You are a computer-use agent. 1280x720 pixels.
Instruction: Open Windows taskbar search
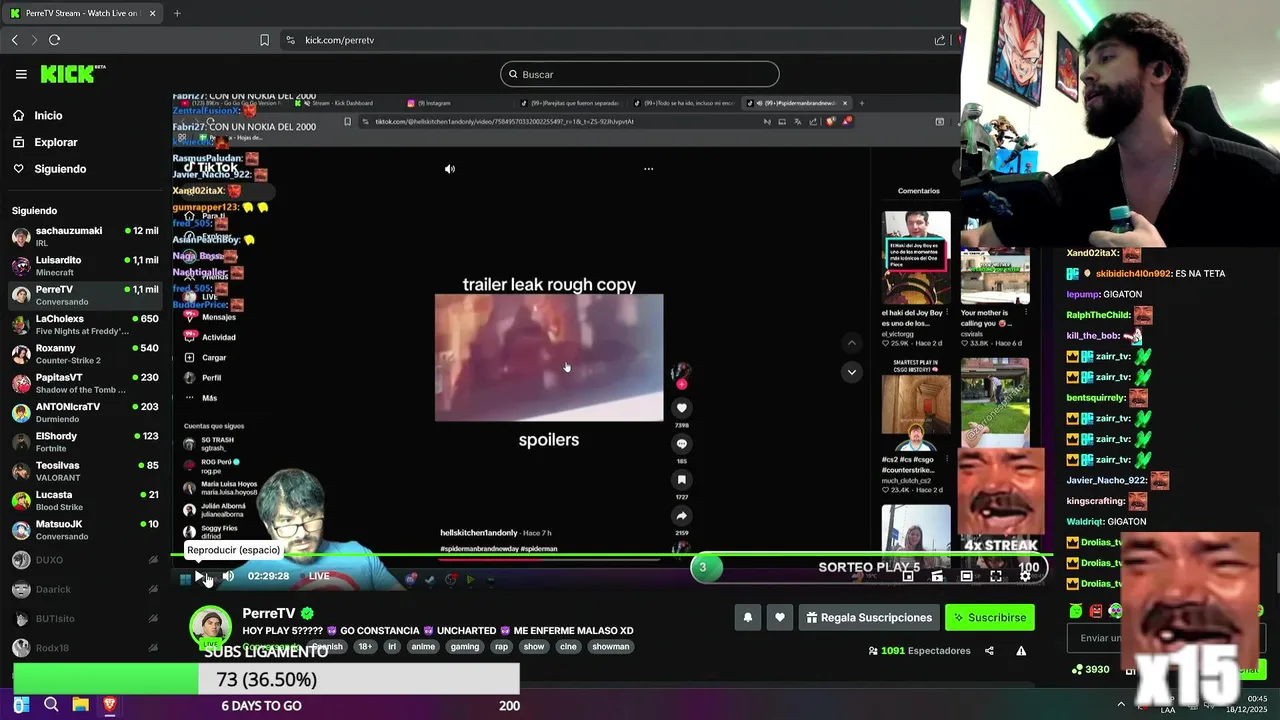[x=51, y=705]
